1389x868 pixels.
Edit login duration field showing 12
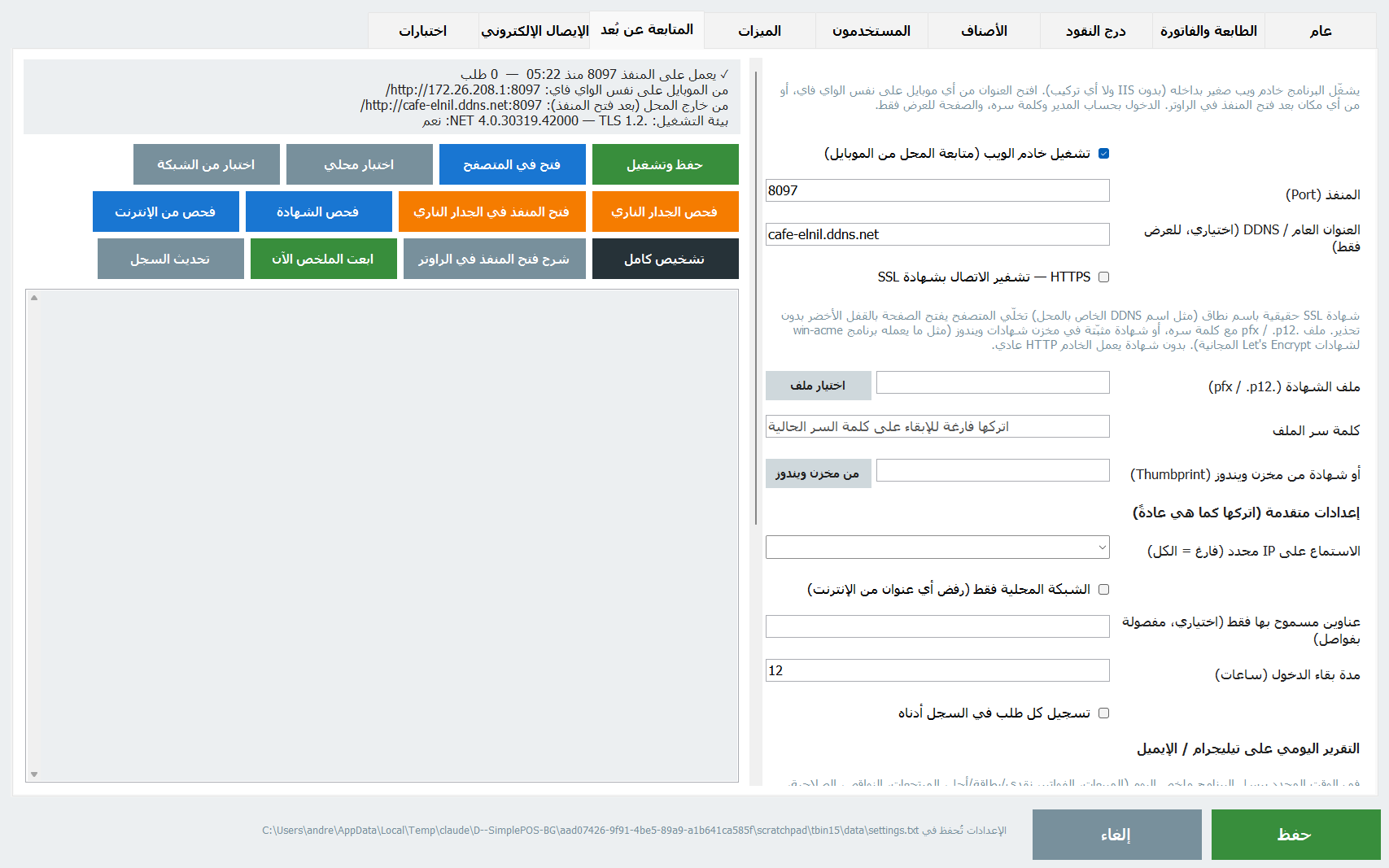[937, 670]
